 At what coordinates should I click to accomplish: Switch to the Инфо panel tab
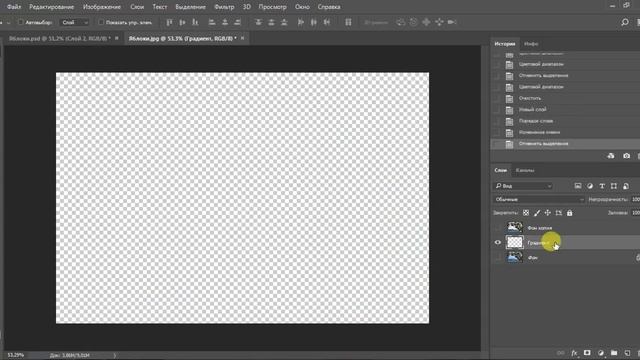(x=531, y=44)
